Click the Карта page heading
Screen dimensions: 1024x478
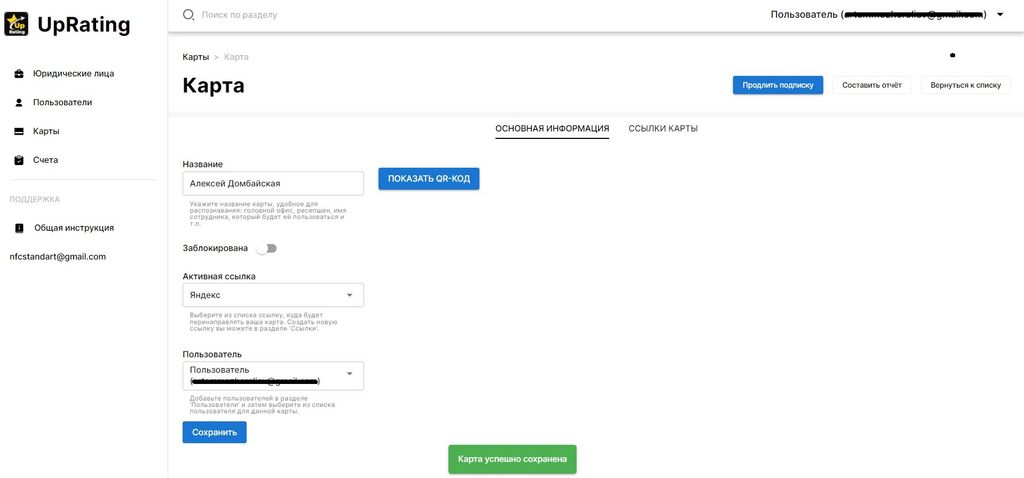[214, 86]
